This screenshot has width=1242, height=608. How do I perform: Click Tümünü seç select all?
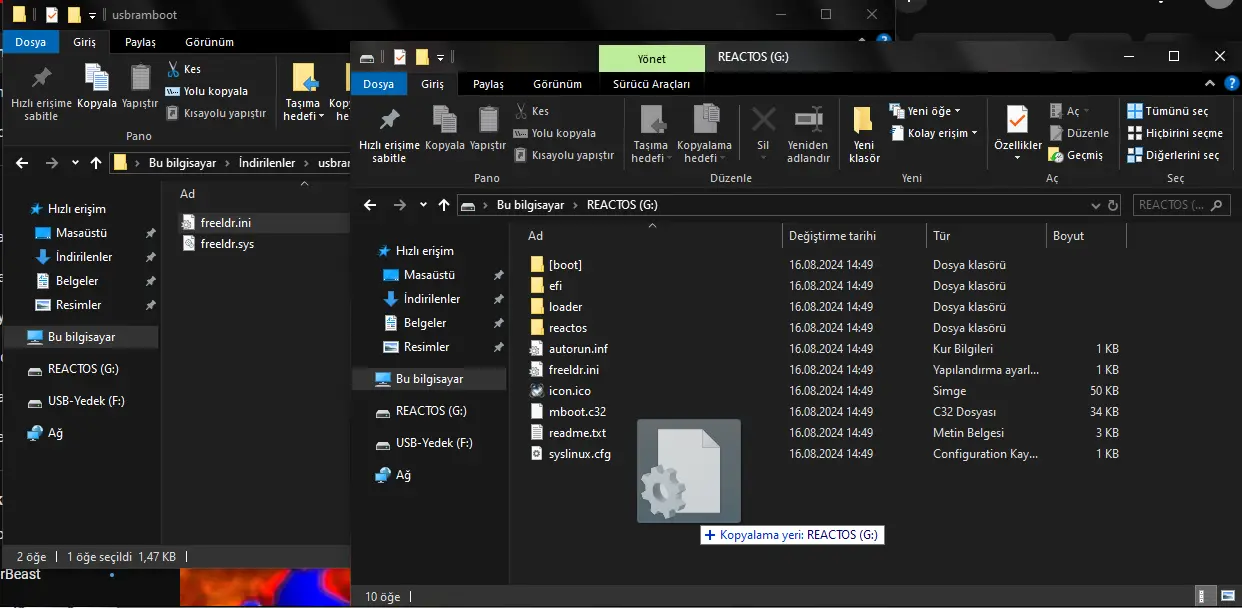1167,111
